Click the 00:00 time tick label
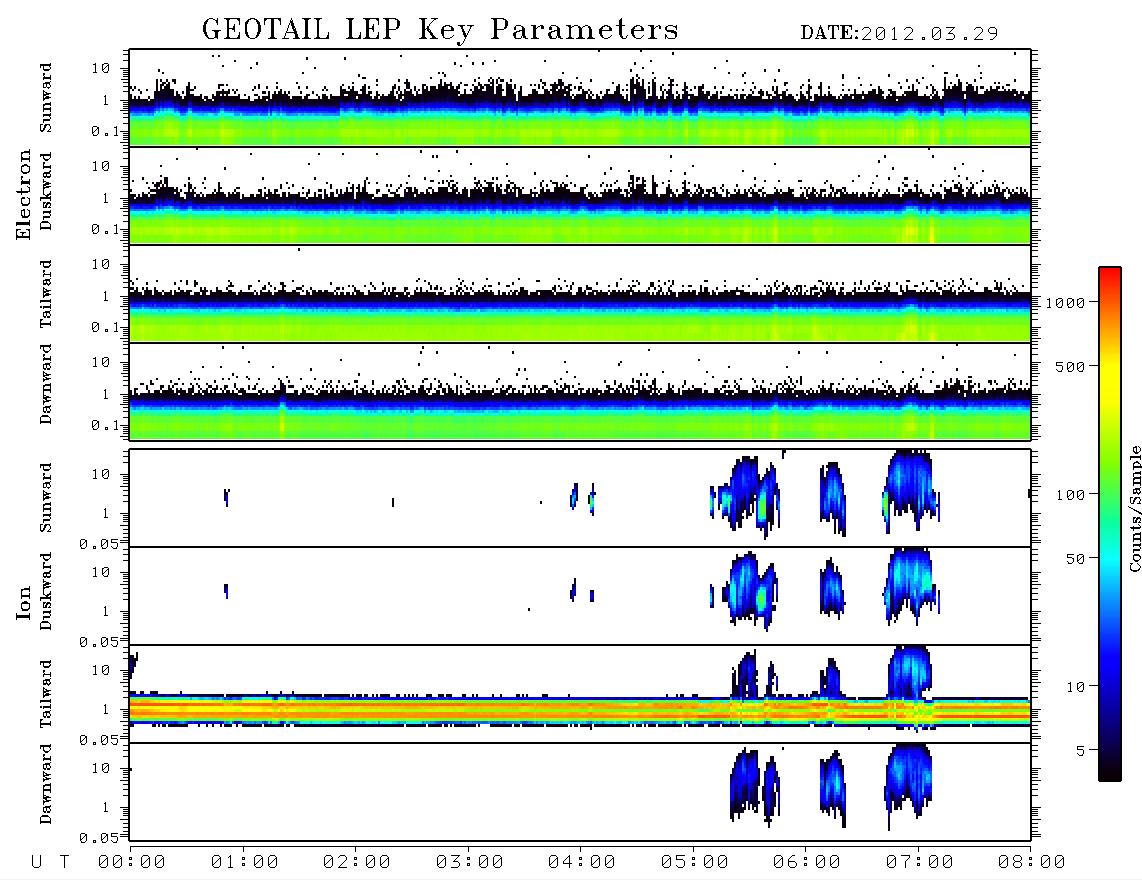The height and width of the screenshot is (880, 1142). pyautogui.click(x=132, y=863)
